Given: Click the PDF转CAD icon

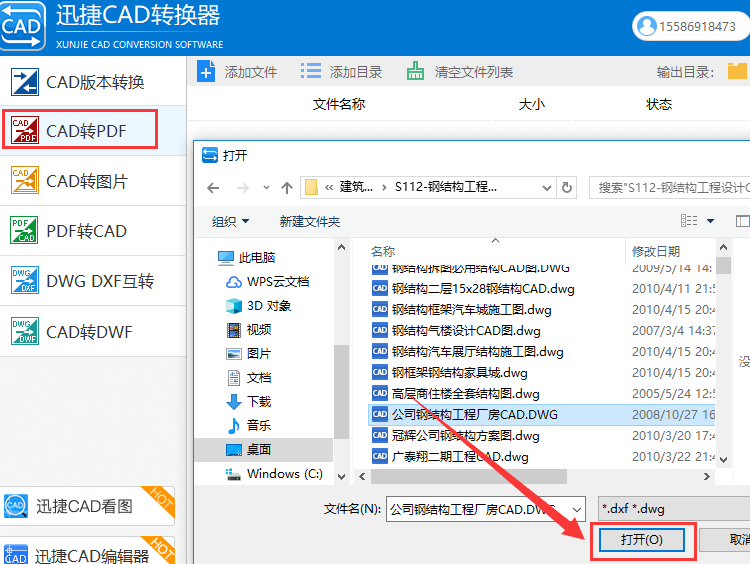Looking at the screenshot, I should 24,230.
